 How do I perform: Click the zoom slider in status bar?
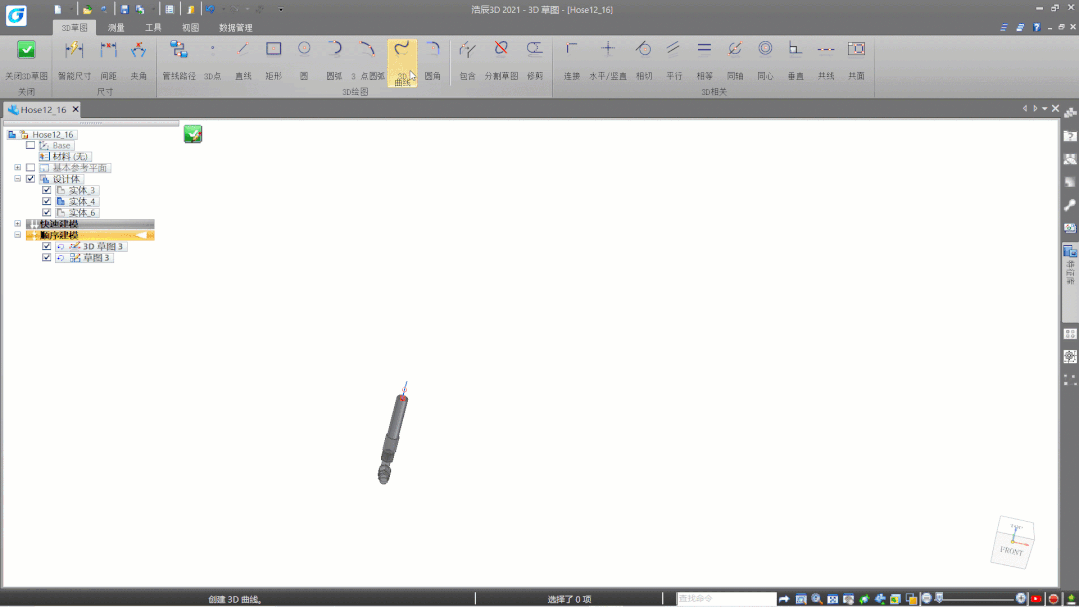point(975,598)
